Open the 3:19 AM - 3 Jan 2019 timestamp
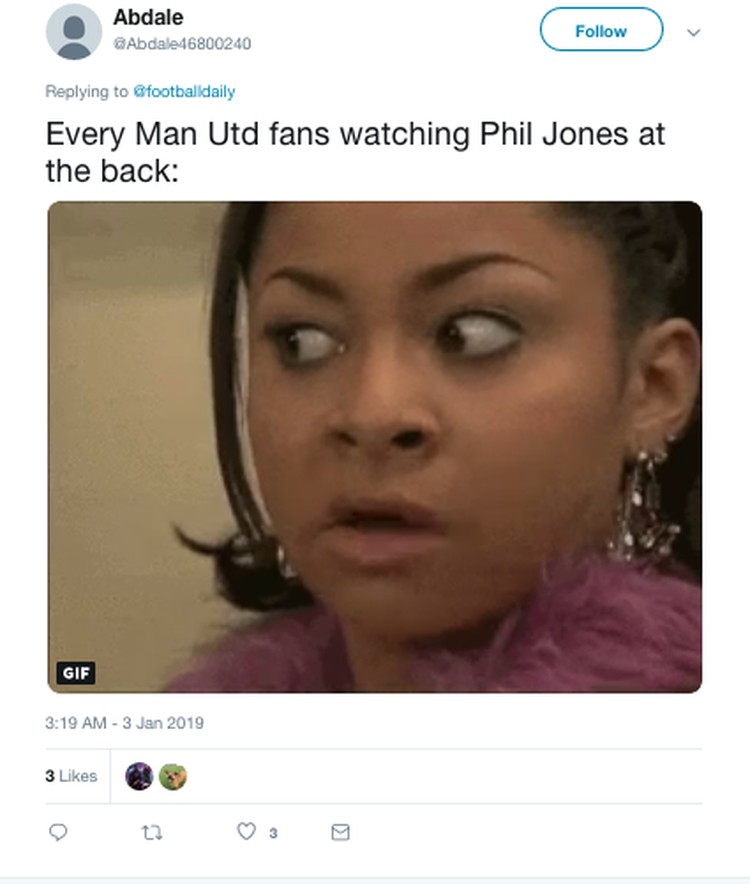This screenshot has width=750, height=884. point(125,723)
